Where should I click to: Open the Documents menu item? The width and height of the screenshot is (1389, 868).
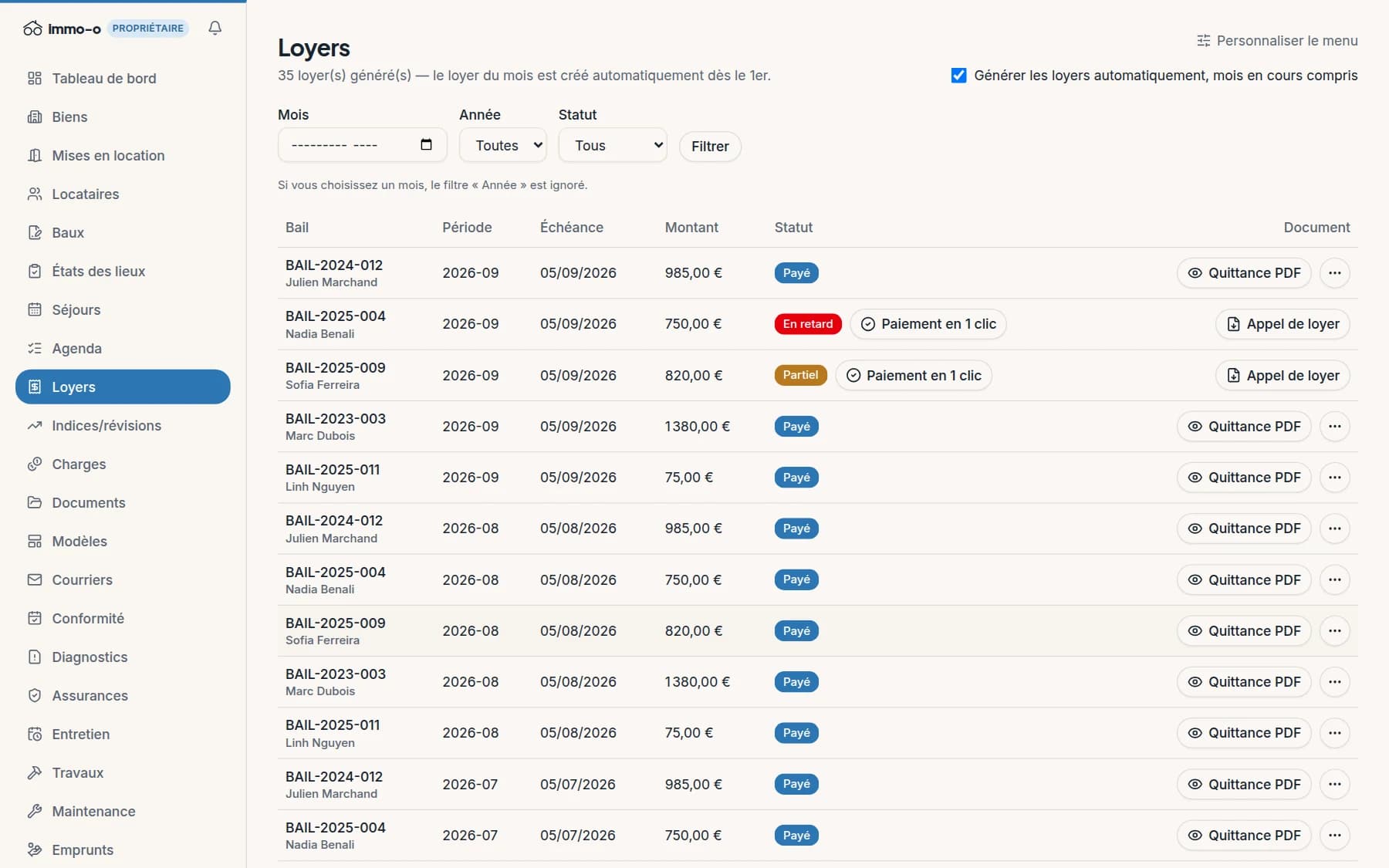[123, 502]
